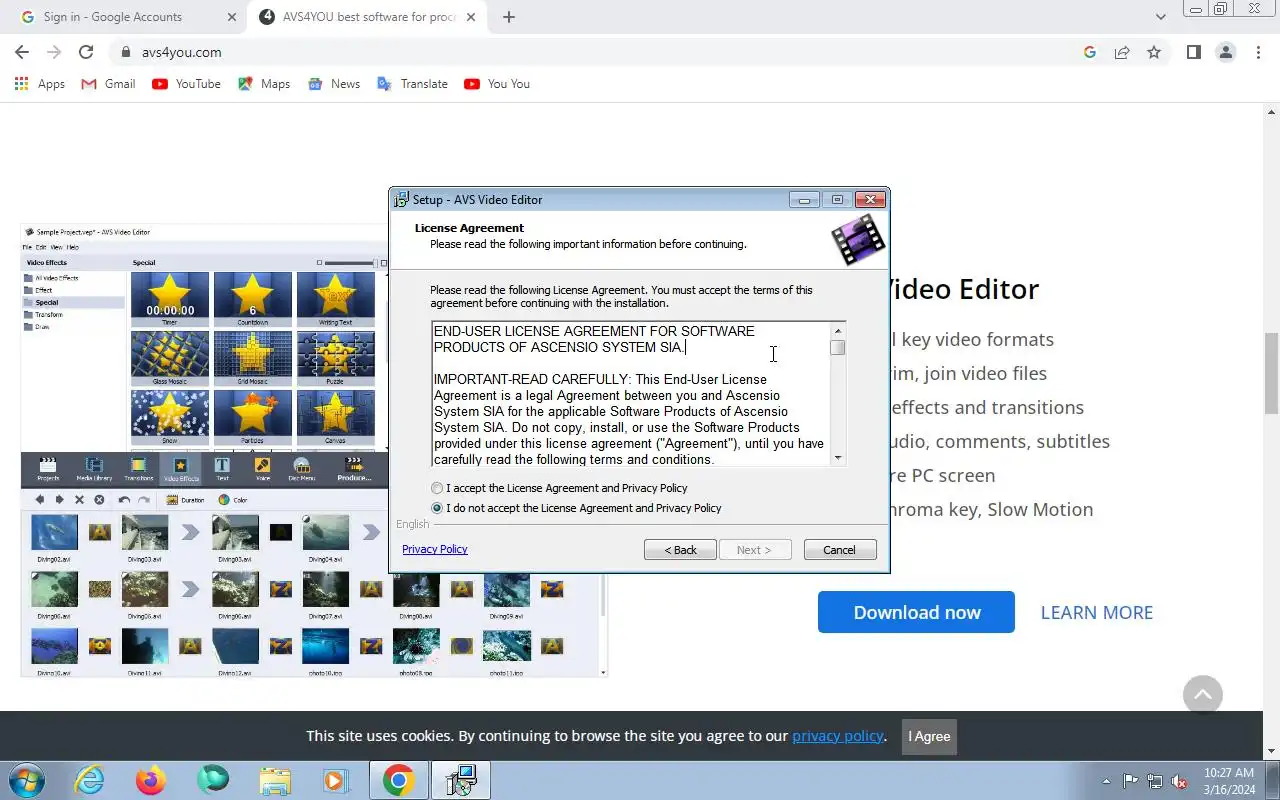The width and height of the screenshot is (1280, 800).
Task: Select 'I accept the License Agreement' radio button
Action: pyautogui.click(x=437, y=488)
